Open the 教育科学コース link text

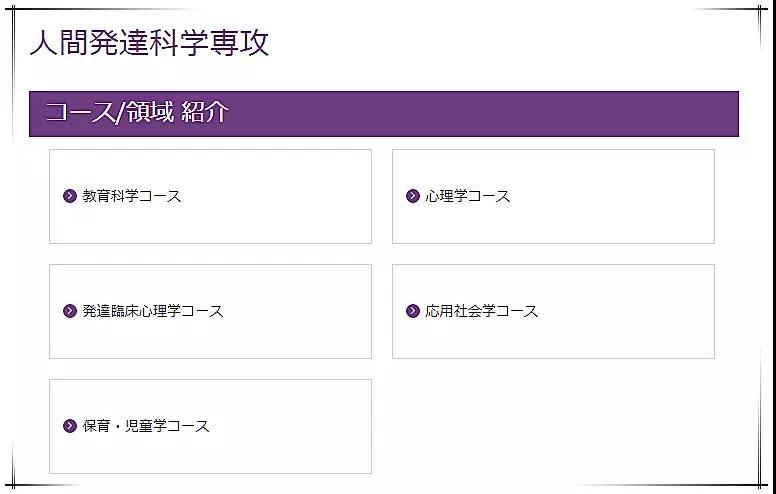pyautogui.click(x=132, y=196)
